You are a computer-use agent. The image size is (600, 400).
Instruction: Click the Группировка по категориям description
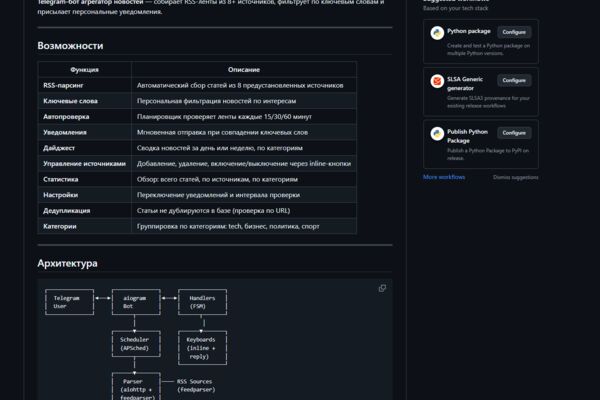(x=244, y=227)
